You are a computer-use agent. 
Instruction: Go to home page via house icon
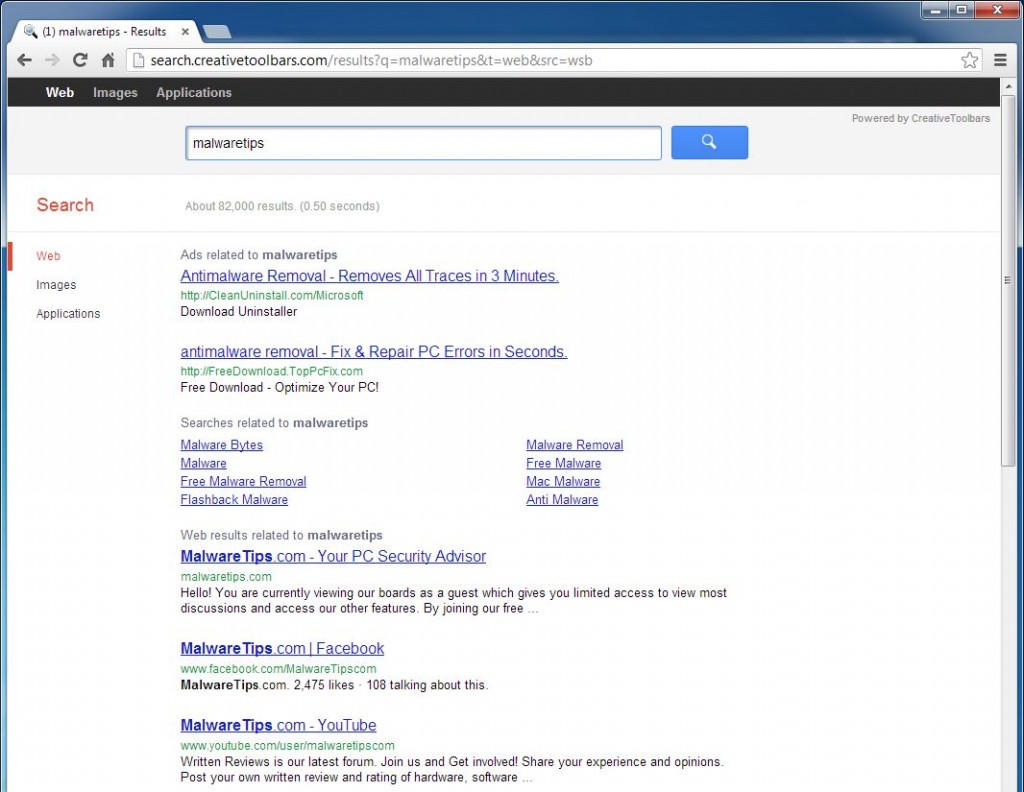[108, 60]
